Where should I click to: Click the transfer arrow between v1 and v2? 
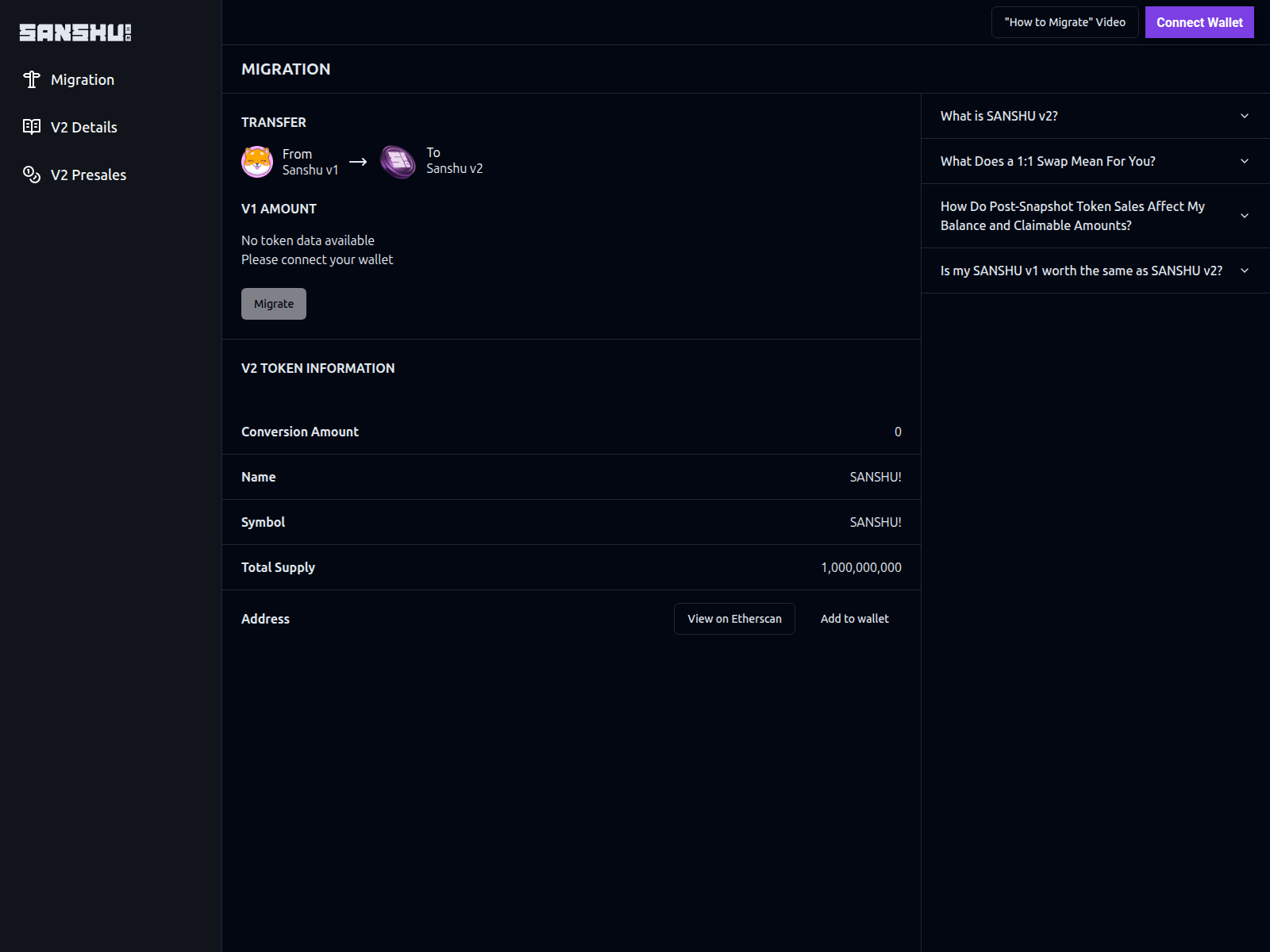[358, 161]
